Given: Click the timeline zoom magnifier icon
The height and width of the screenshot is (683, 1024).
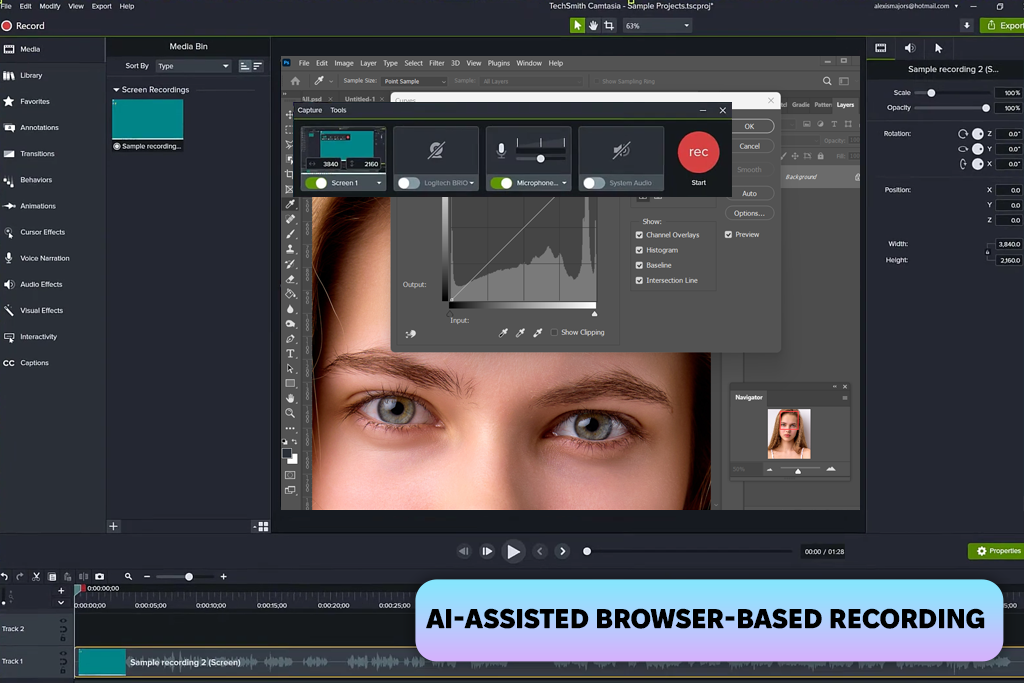Looking at the screenshot, I should click(x=128, y=577).
